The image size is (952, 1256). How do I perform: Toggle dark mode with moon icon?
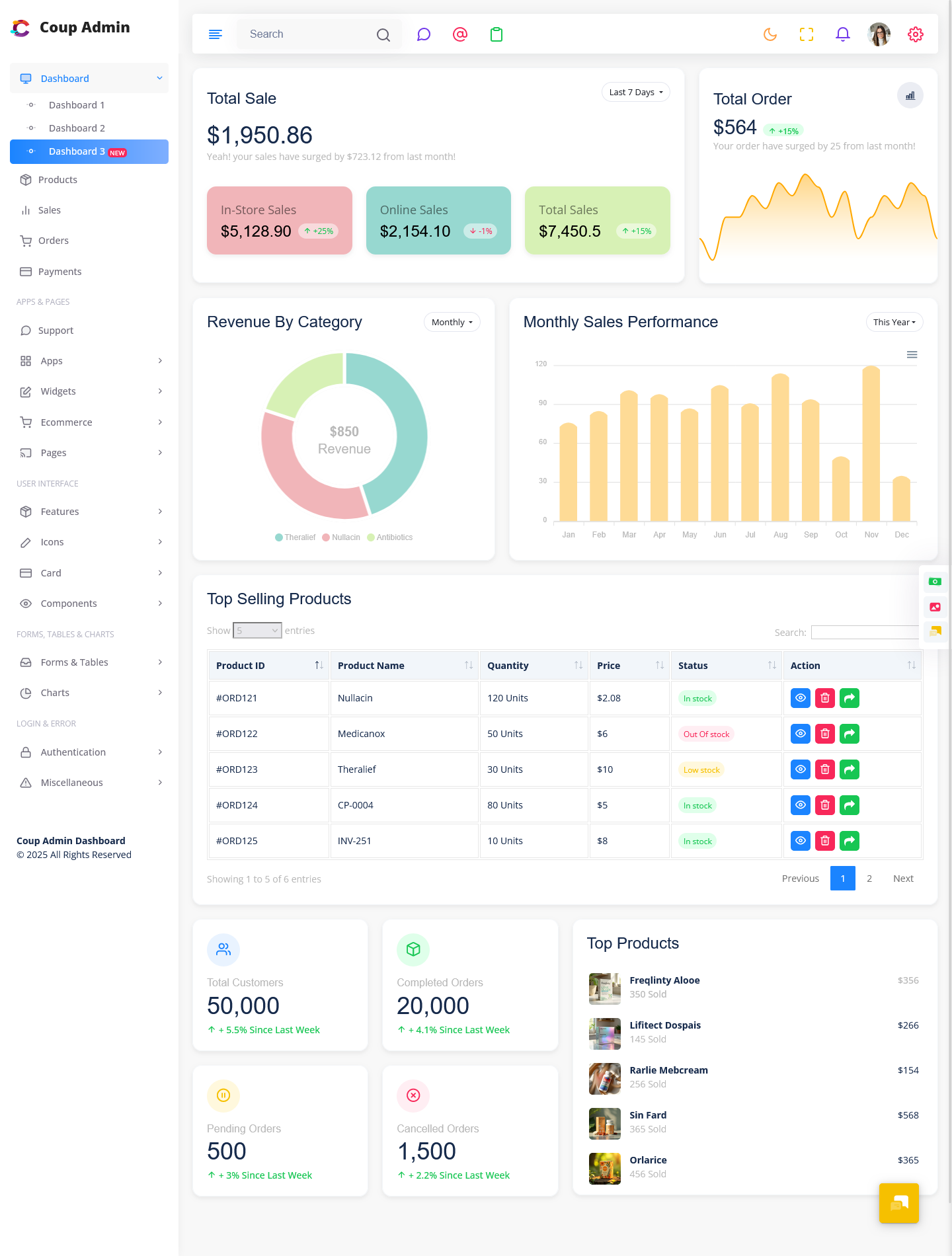pyautogui.click(x=770, y=34)
